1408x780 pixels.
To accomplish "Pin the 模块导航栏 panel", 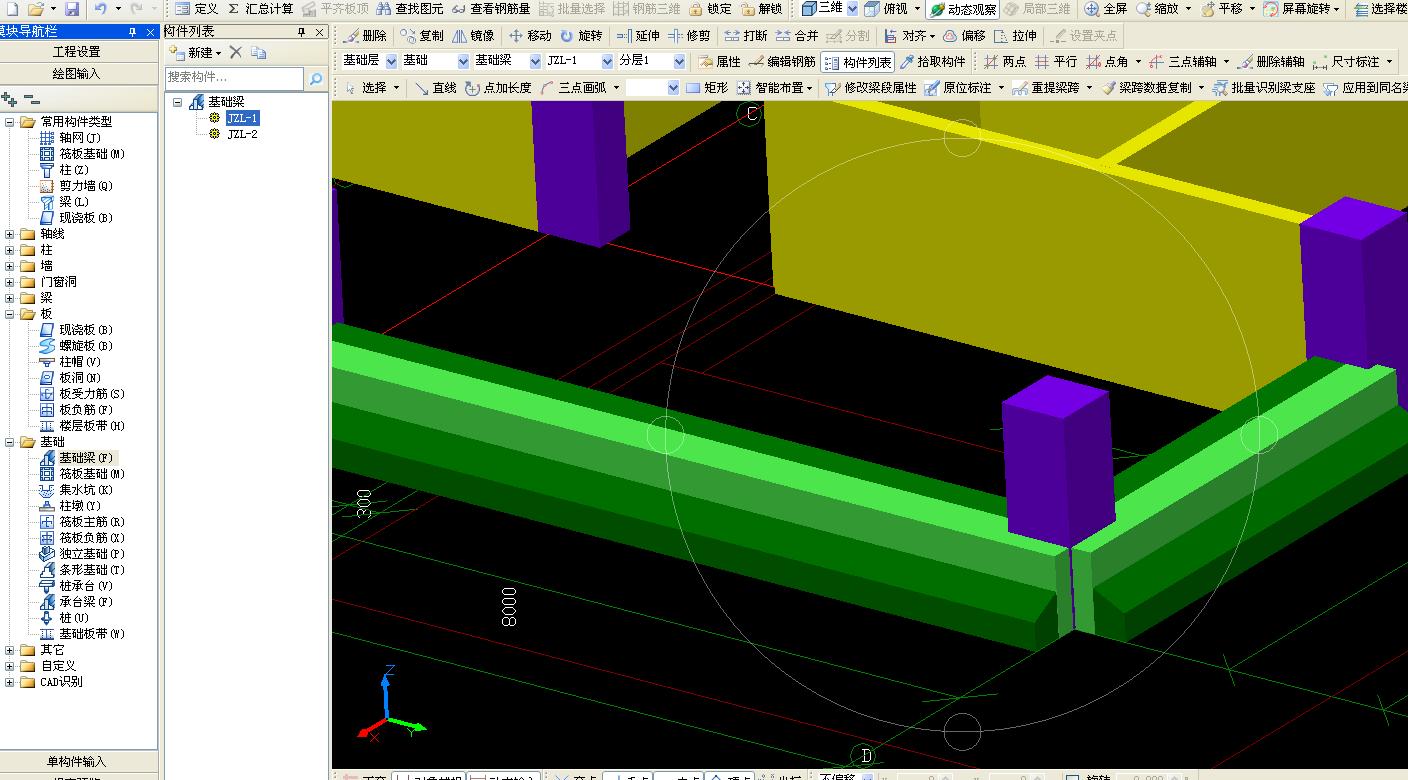I will (133, 32).
